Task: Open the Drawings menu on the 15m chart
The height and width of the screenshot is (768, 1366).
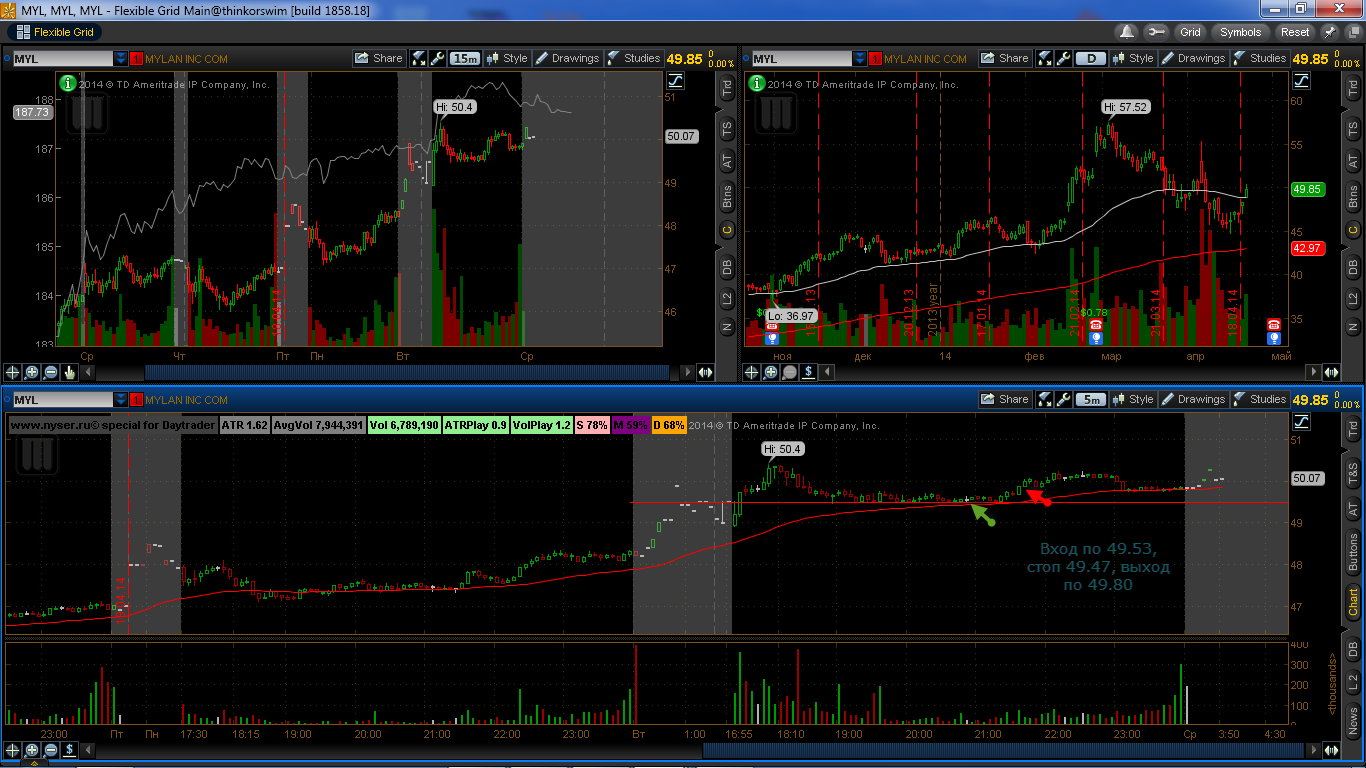Action: pos(567,58)
